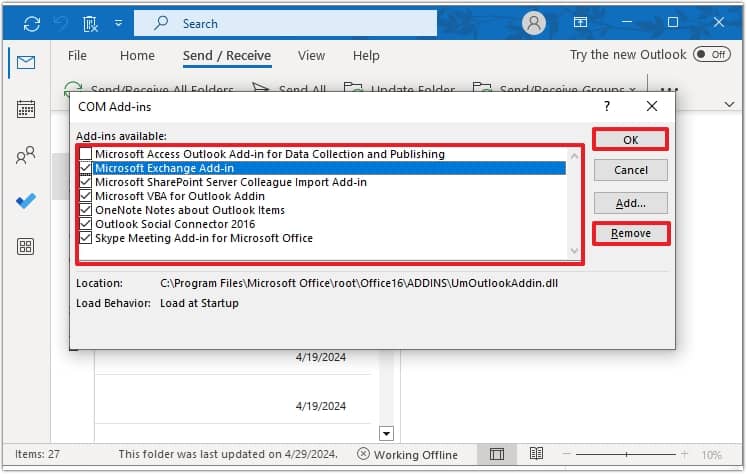
Task: Uncheck Microsoft Exchange Add-in checkbox
Action: point(85,168)
